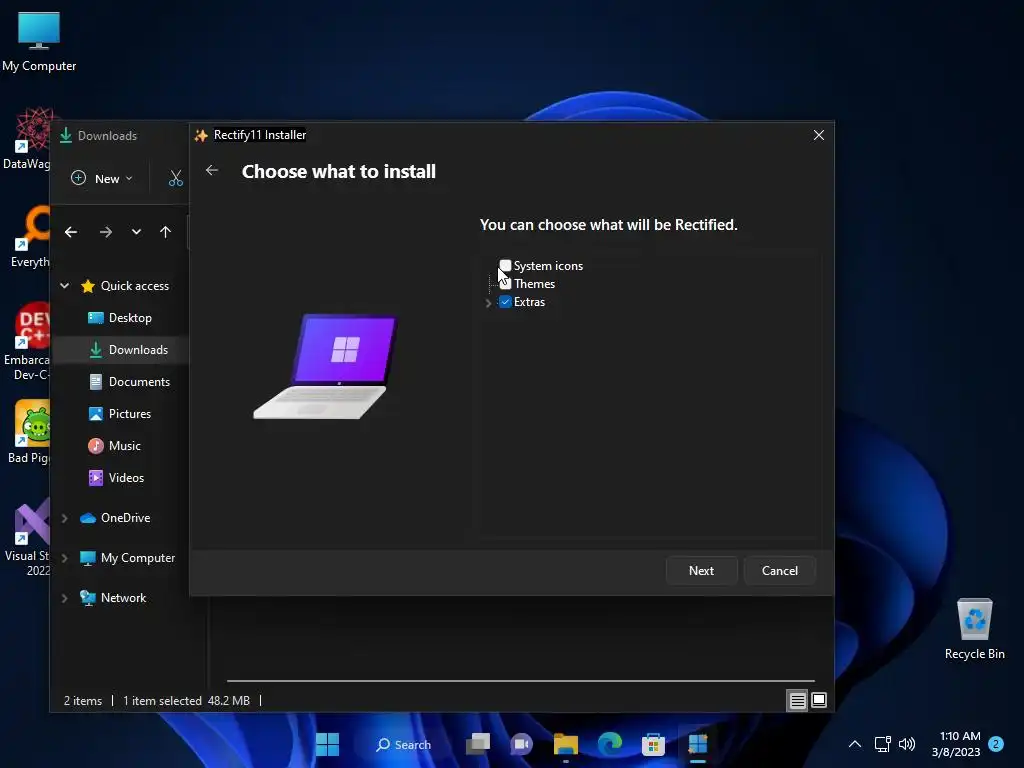The width and height of the screenshot is (1024, 768).
Task: Select Downloads folder in navigation pane
Action: coord(138,350)
